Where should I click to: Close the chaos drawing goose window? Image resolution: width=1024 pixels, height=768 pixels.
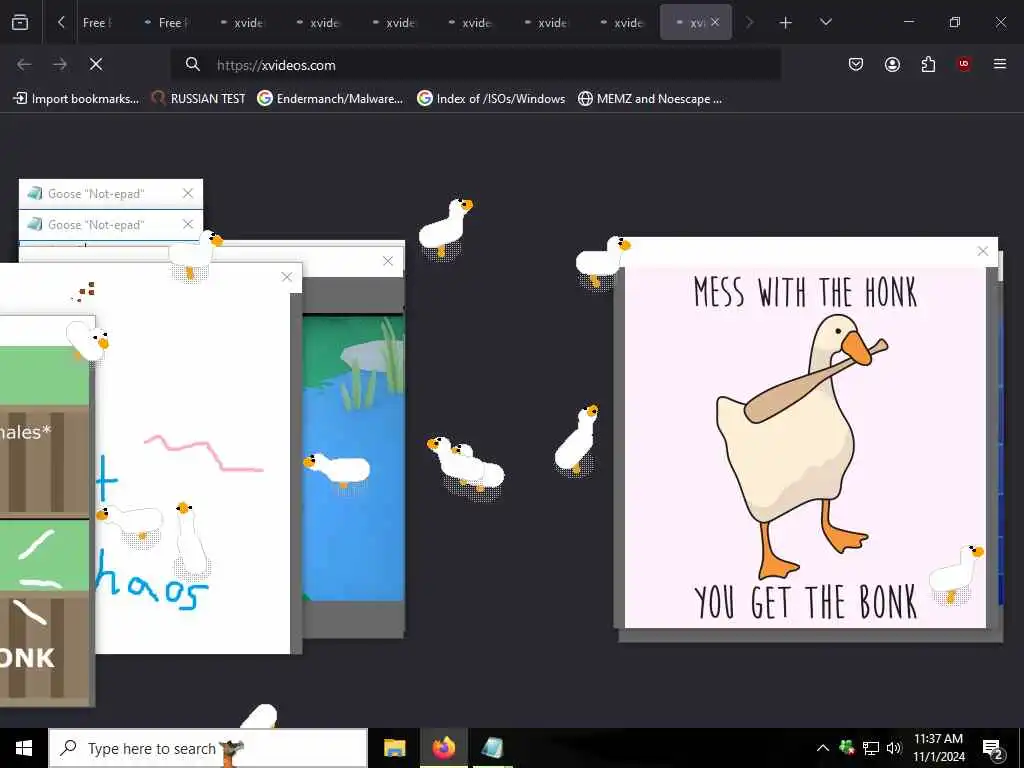287,277
